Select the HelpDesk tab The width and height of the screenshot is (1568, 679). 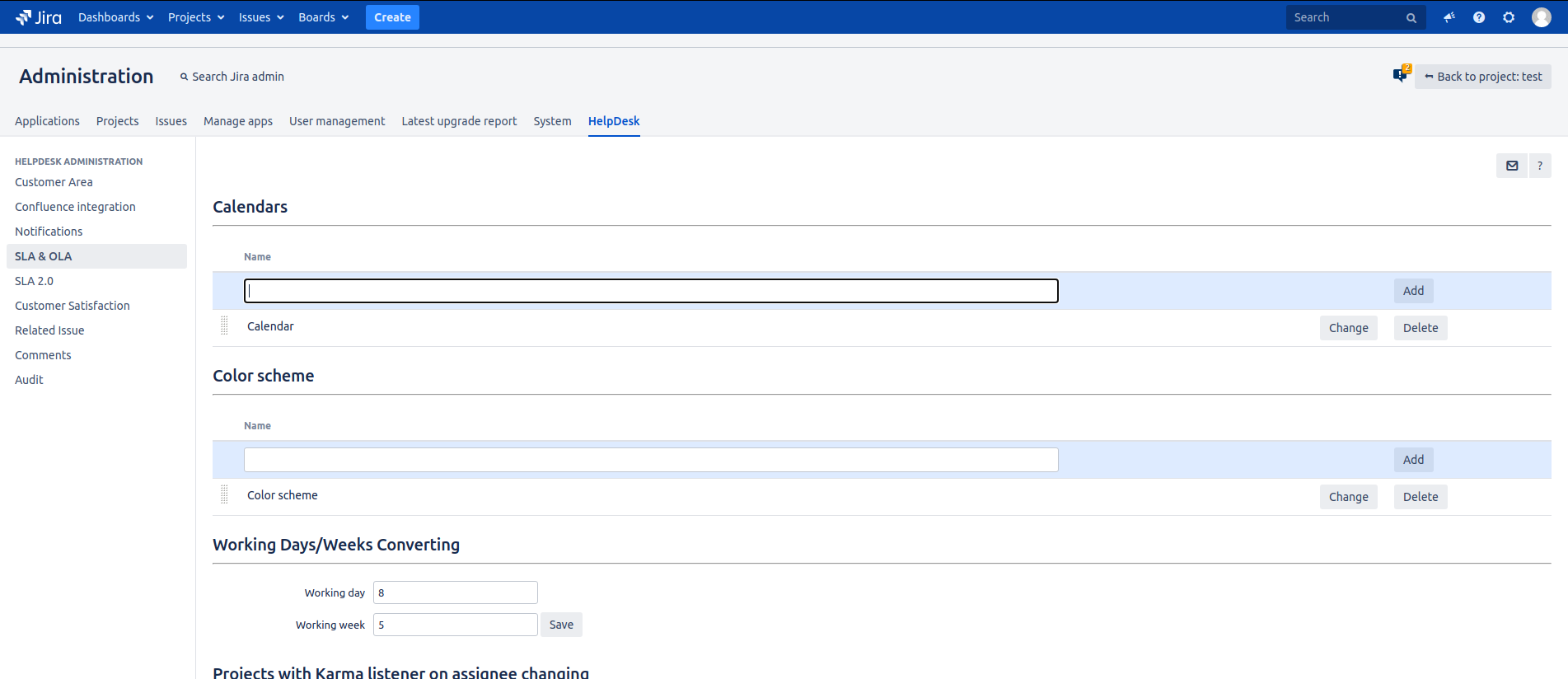coord(614,121)
